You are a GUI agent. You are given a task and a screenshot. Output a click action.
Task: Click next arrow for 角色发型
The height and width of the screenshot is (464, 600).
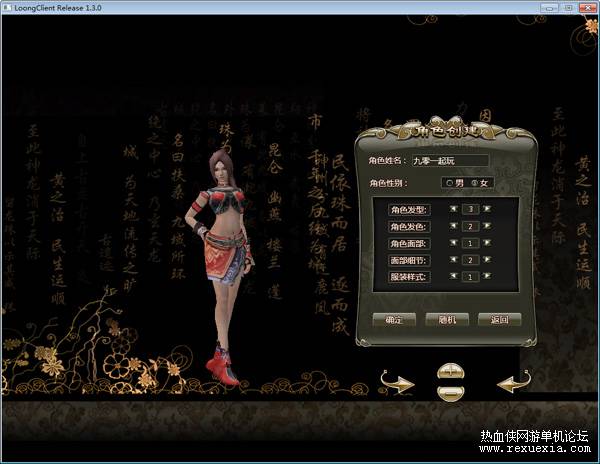pyautogui.click(x=487, y=209)
